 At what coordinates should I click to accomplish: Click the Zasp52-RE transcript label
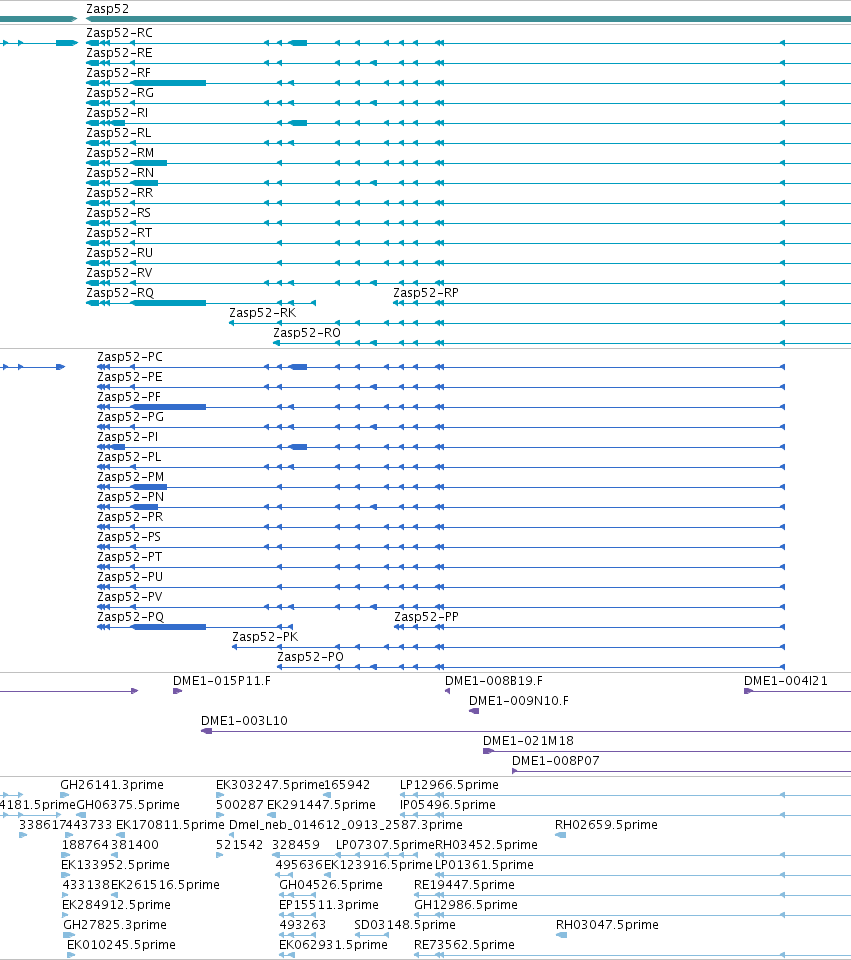coord(119,53)
